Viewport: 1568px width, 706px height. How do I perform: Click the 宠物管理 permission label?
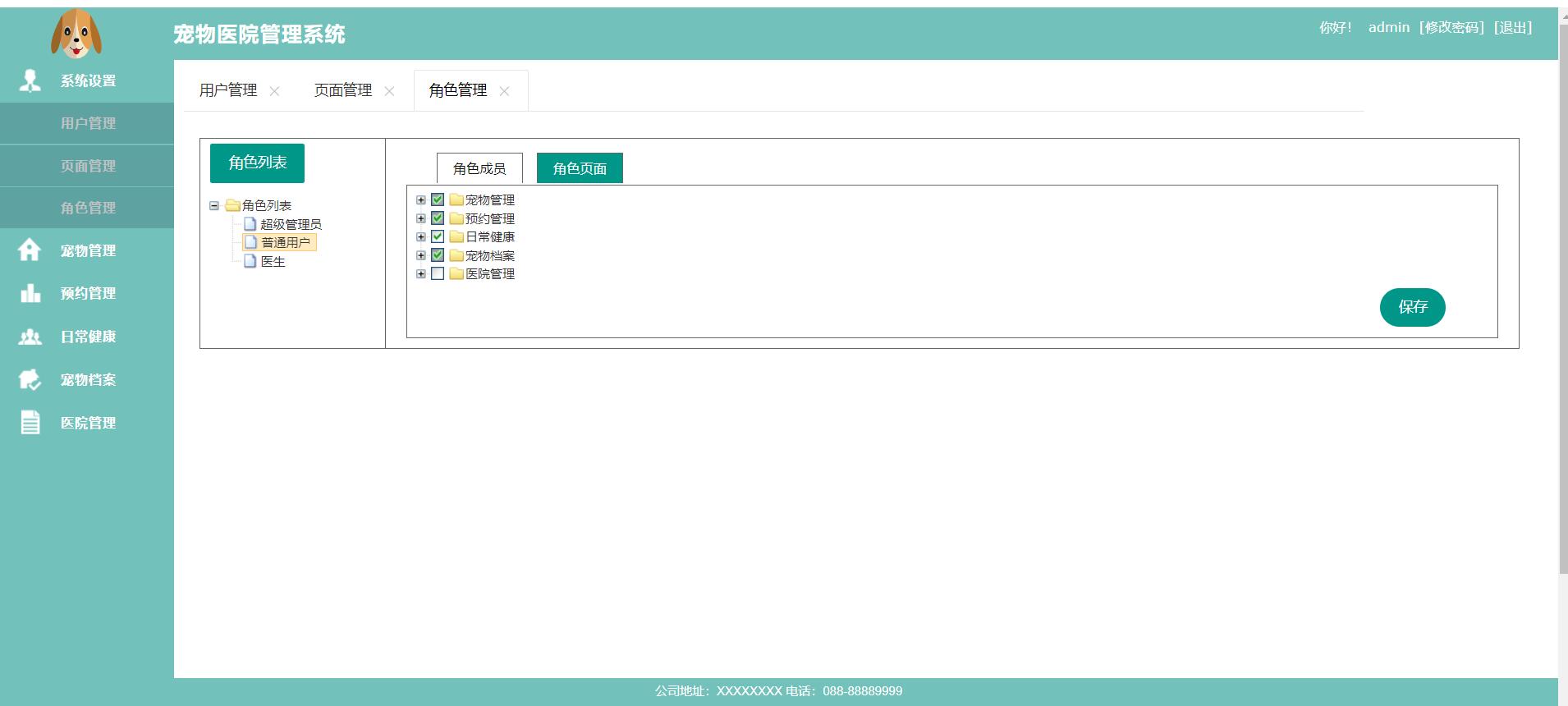pyautogui.click(x=490, y=199)
